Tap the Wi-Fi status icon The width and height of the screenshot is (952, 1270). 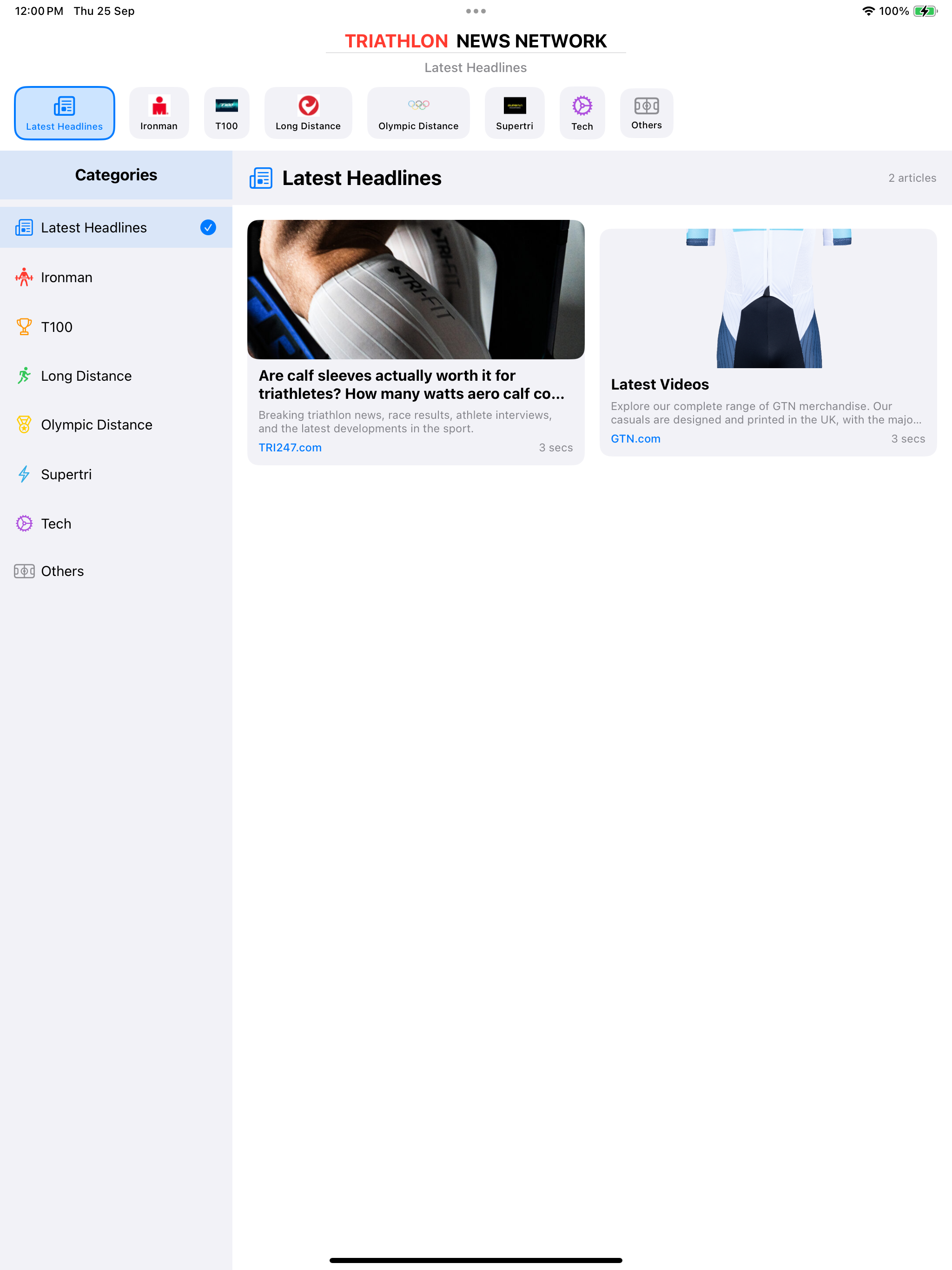pyautogui.click(x=868, y=11)
